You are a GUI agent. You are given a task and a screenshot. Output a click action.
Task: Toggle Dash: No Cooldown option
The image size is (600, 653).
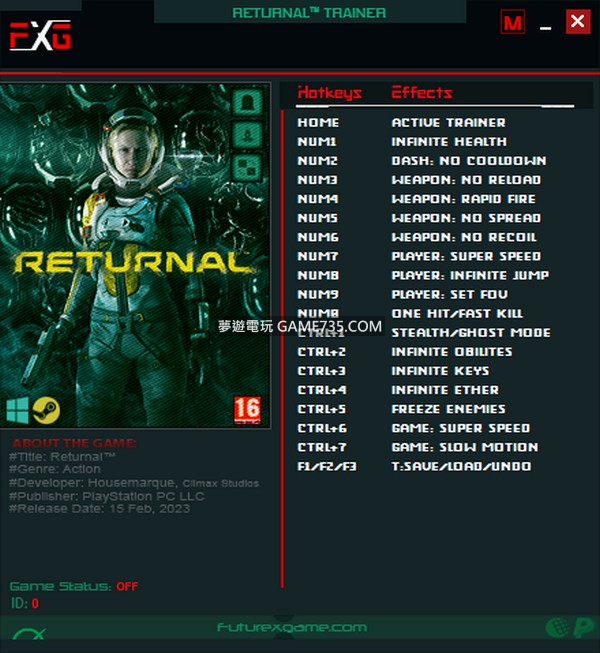click(469, 161)
